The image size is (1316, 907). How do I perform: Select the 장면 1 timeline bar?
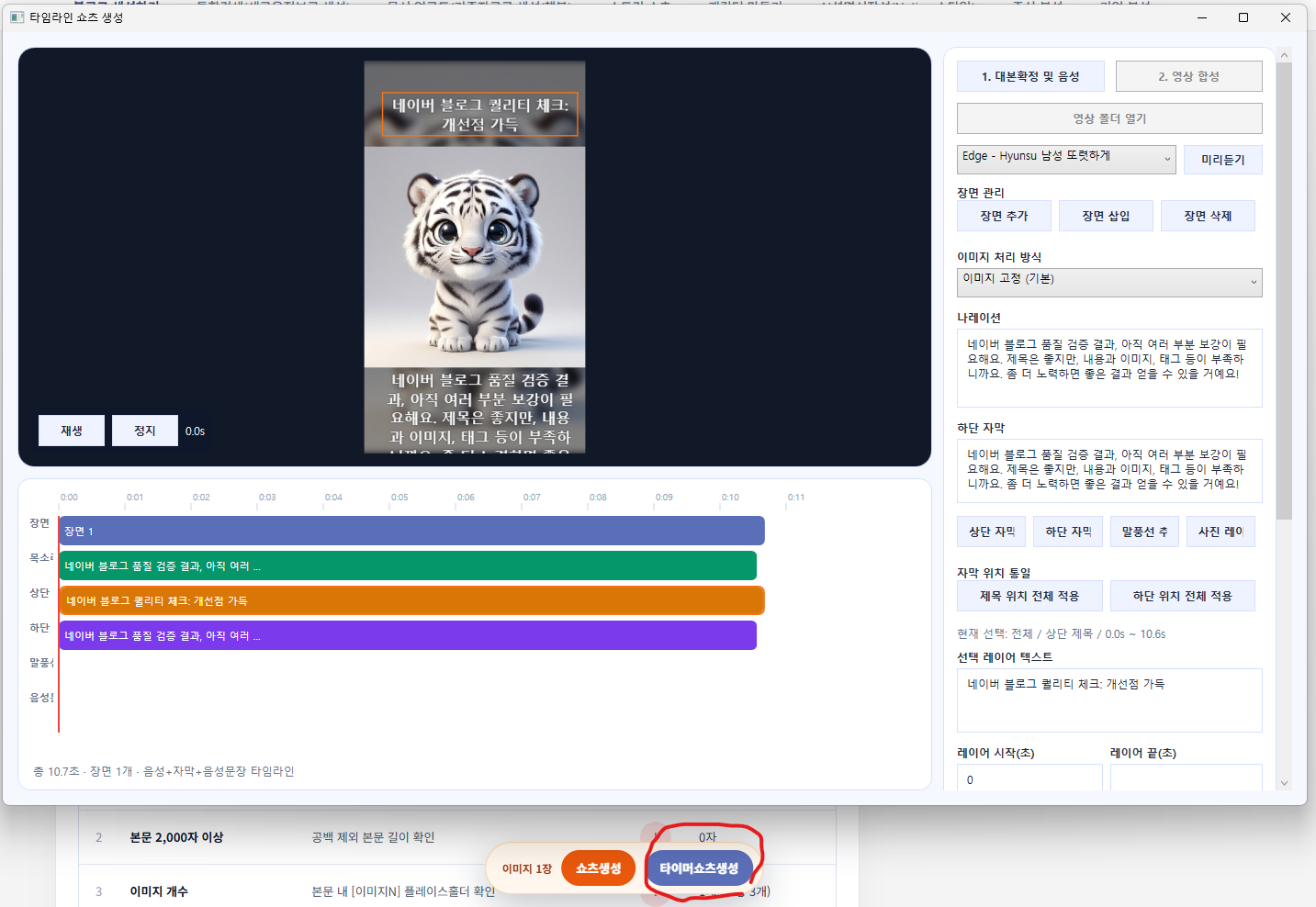[411, 531]
